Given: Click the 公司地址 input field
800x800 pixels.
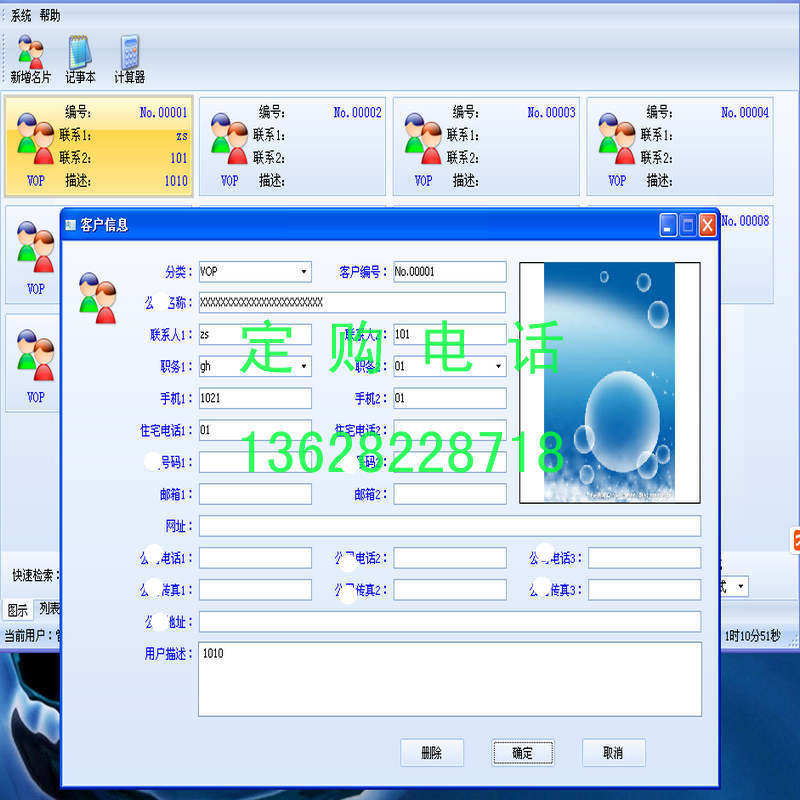Looking at the screenshot, I should tap(449, 621).
